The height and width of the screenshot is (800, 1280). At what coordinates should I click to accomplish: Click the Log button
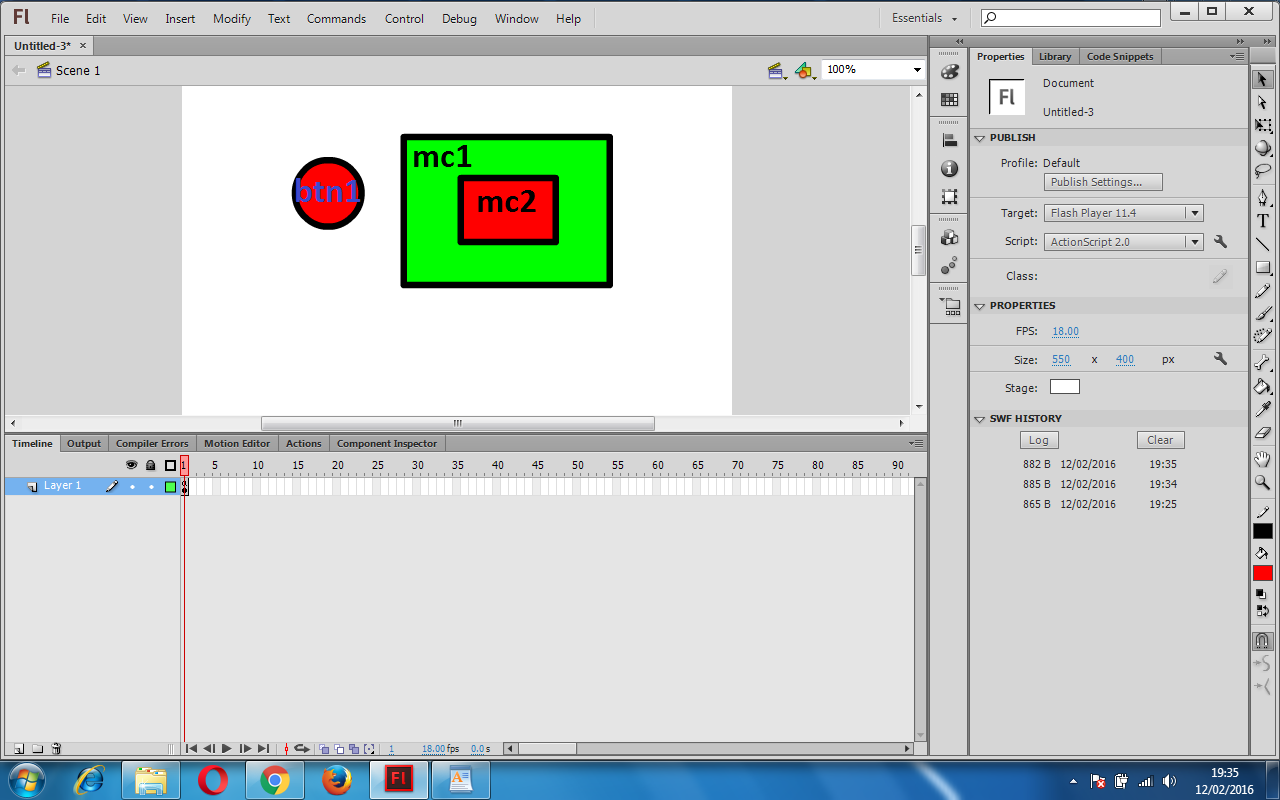(1039, 440)
